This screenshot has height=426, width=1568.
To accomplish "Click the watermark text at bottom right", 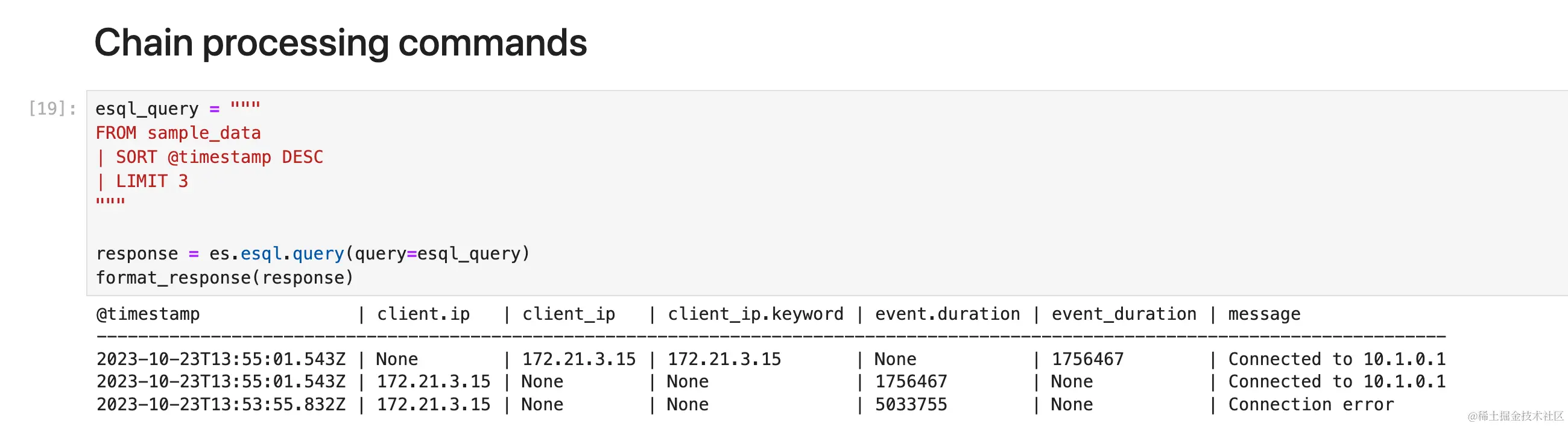I will [1514, 416].
